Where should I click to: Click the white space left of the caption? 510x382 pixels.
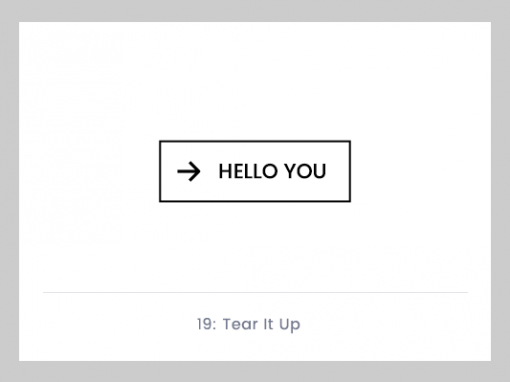point(108,324)
